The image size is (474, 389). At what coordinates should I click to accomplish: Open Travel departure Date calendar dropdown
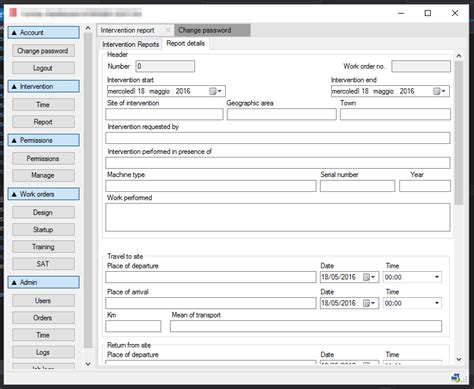coord(369,277)
